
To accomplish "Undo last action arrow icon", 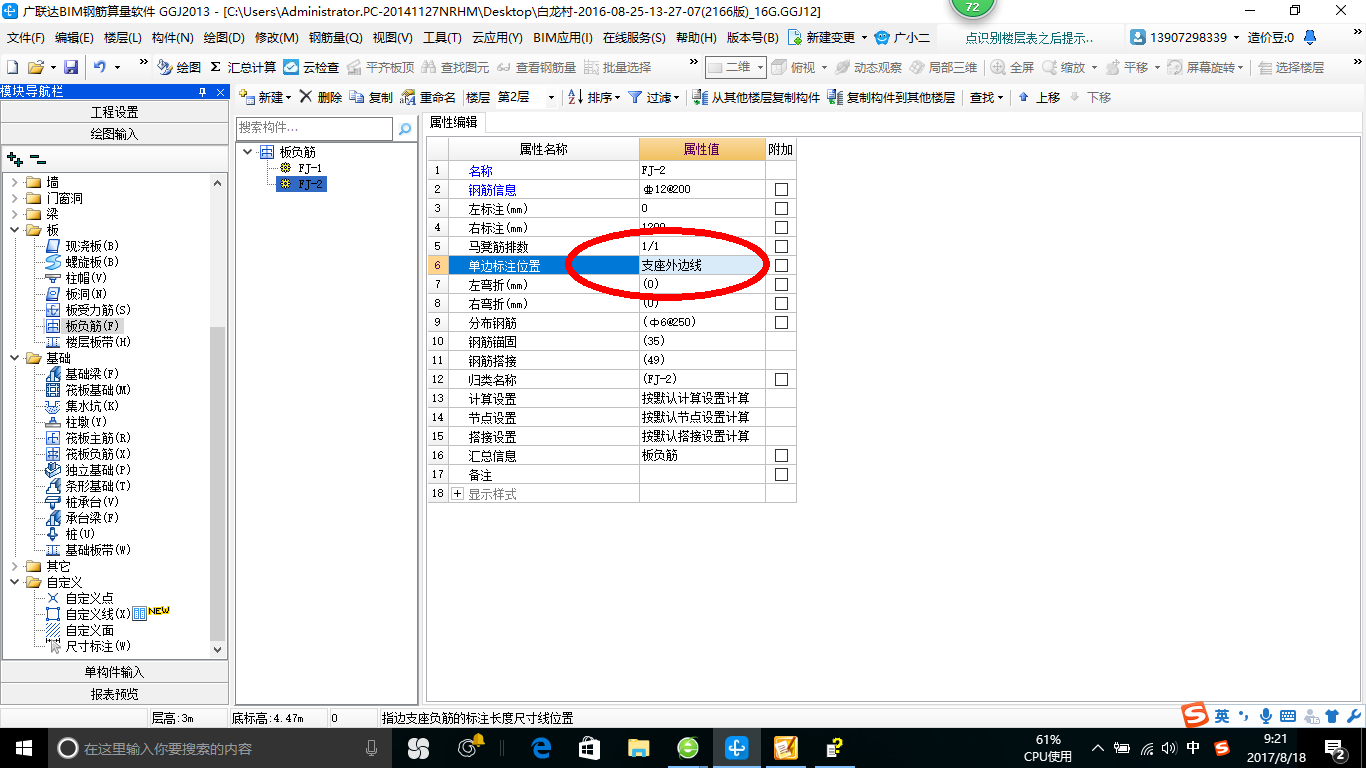I will [100, 67].
